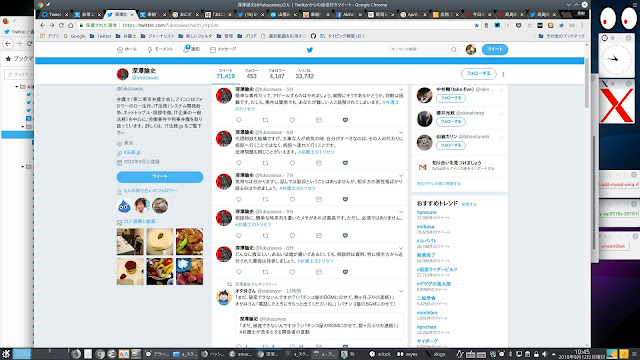Open the Followers count 4,147

277,74
